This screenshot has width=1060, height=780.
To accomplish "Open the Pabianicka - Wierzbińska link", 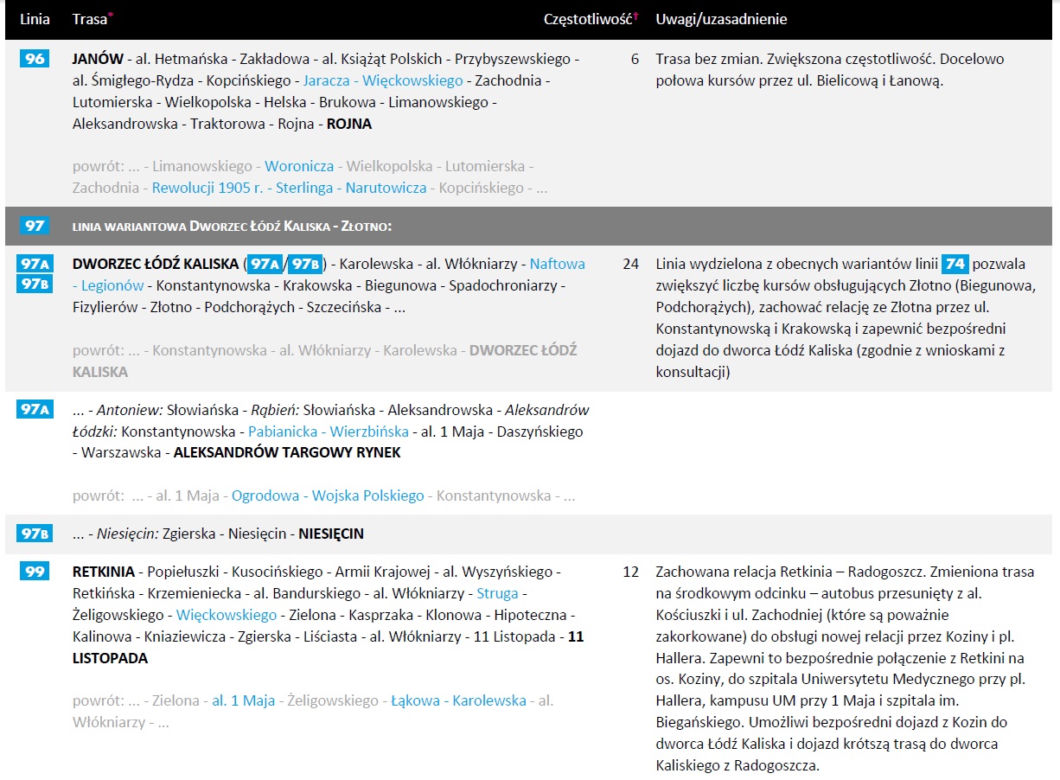I will tap(328, 431).
